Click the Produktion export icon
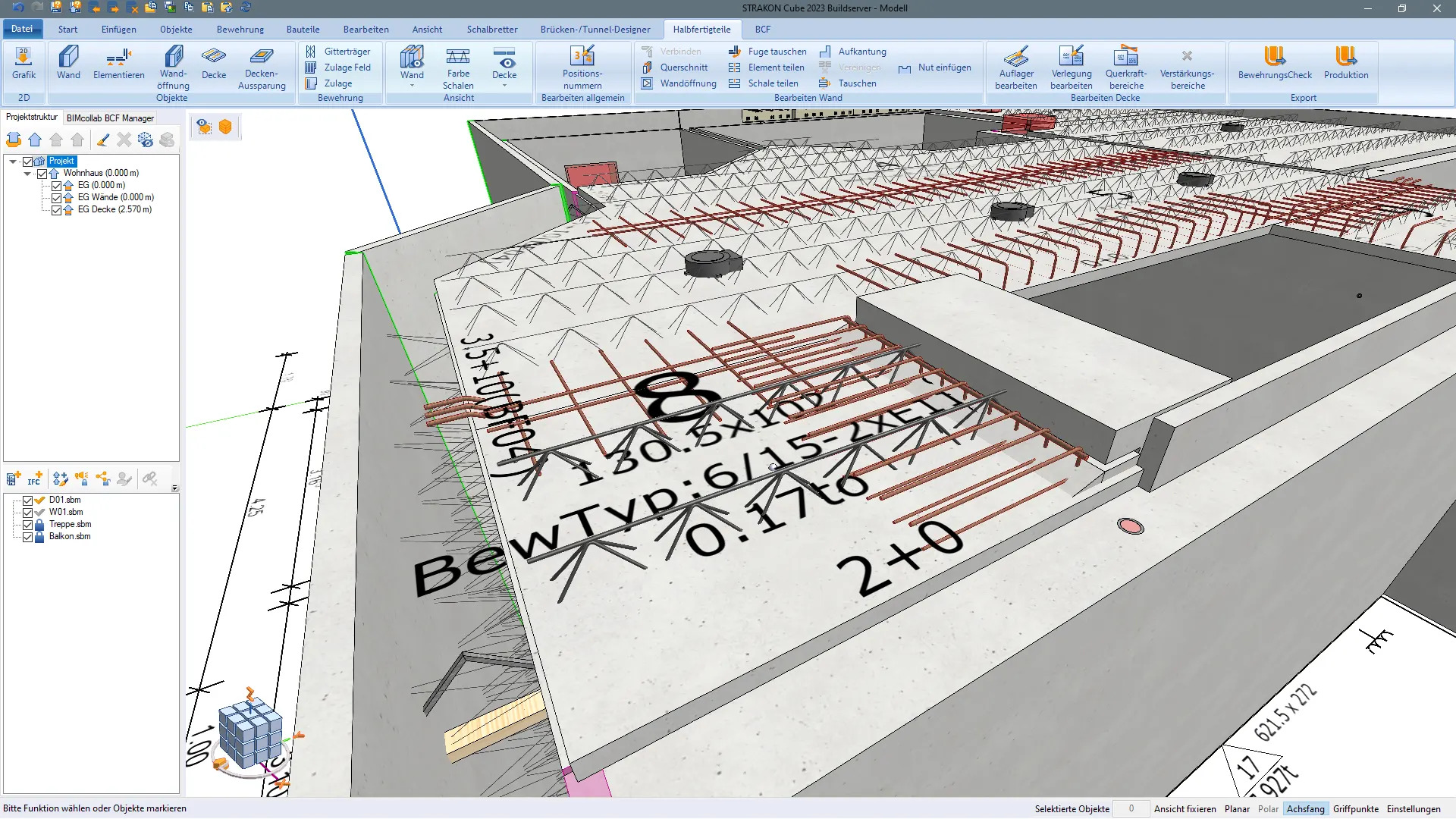1456x819 pixels. pos(1345,57)
